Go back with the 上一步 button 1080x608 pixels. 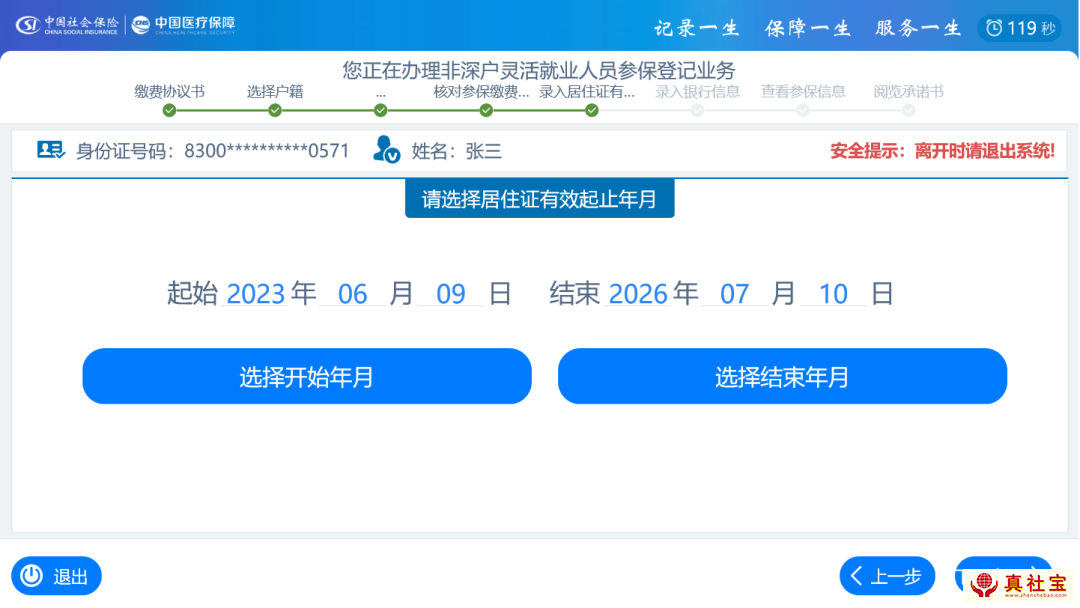(887, 576)
